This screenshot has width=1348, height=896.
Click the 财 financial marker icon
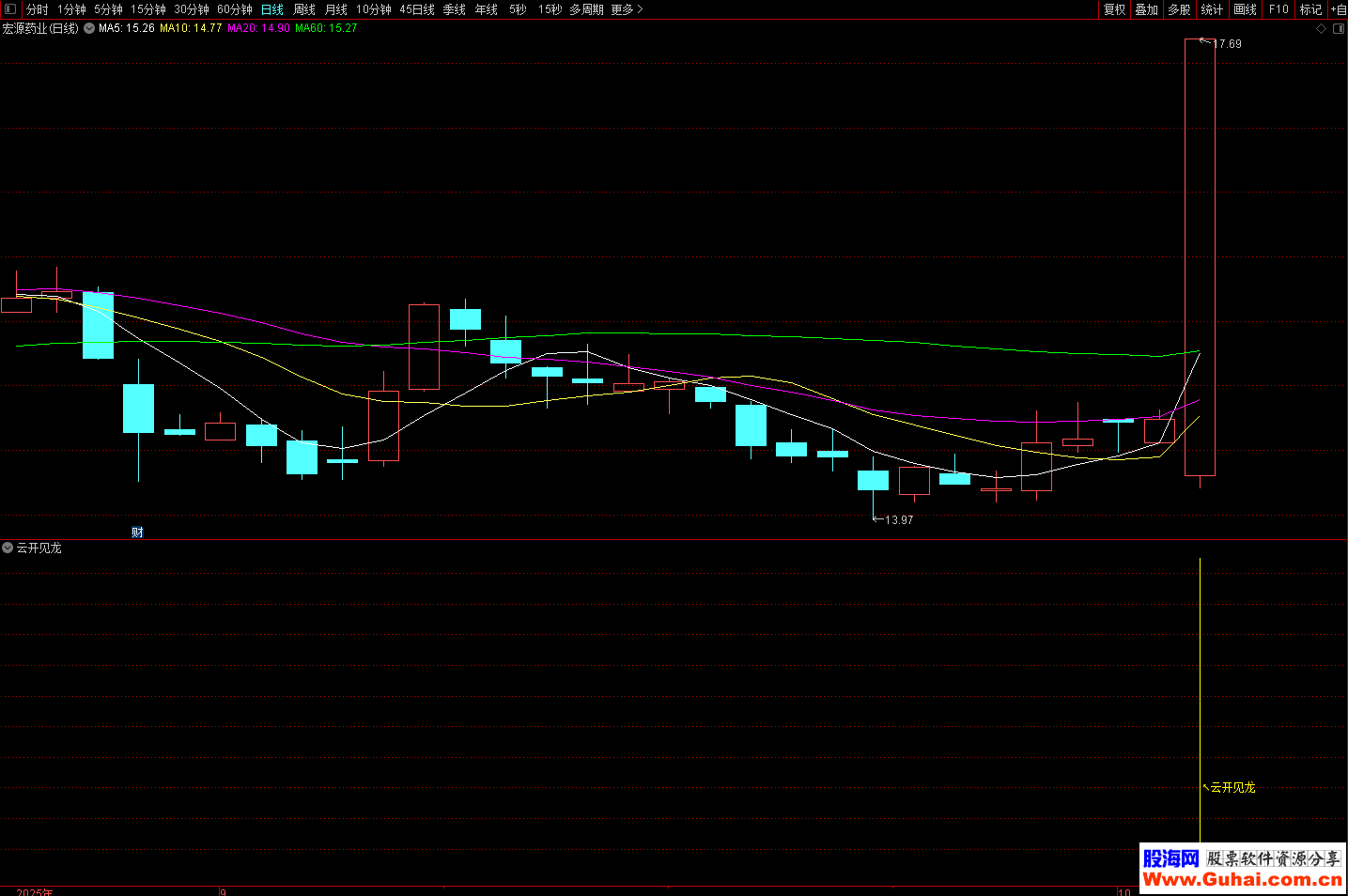click(137, 533)
